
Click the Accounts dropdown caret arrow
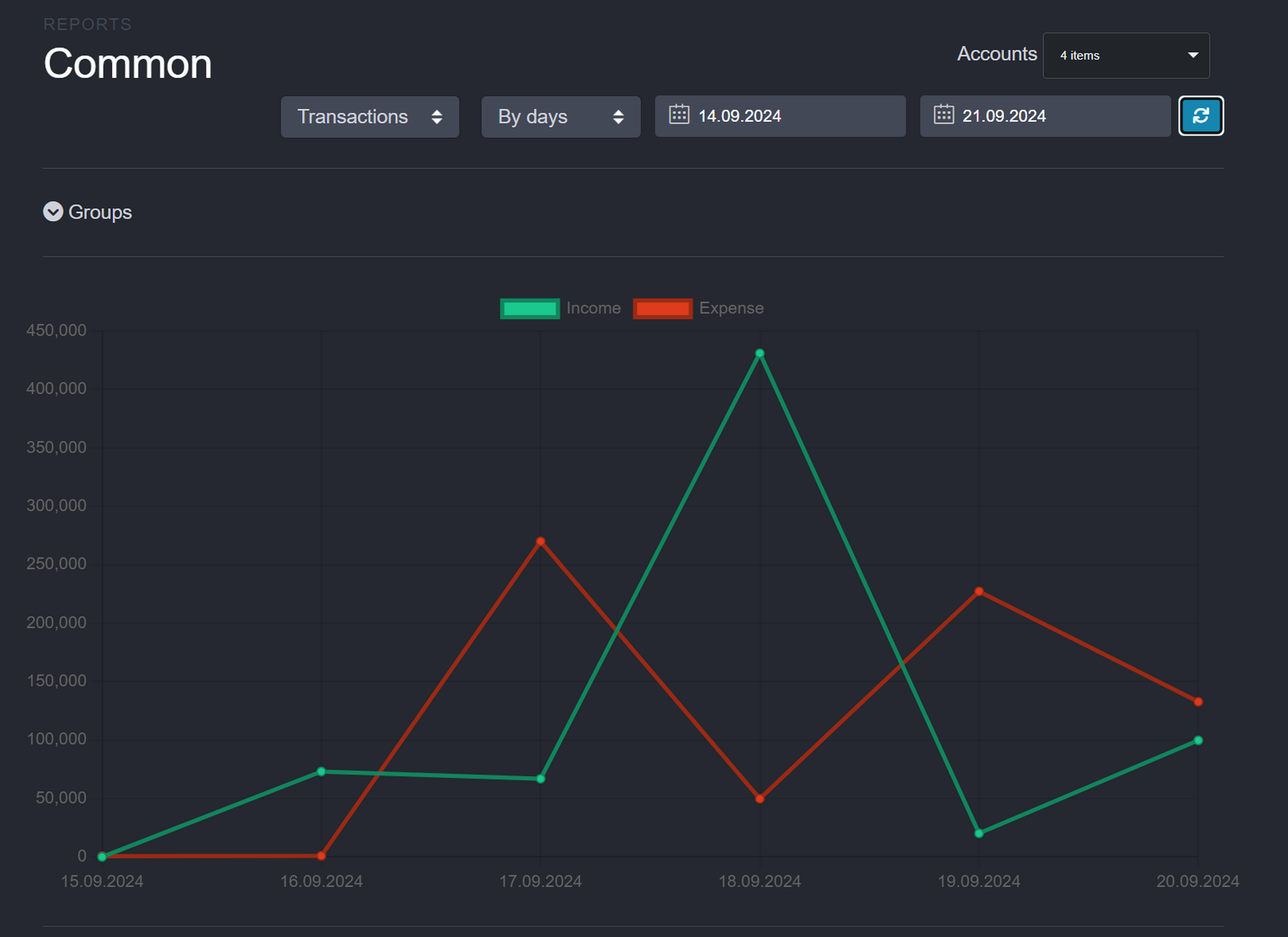[1193, 55]
